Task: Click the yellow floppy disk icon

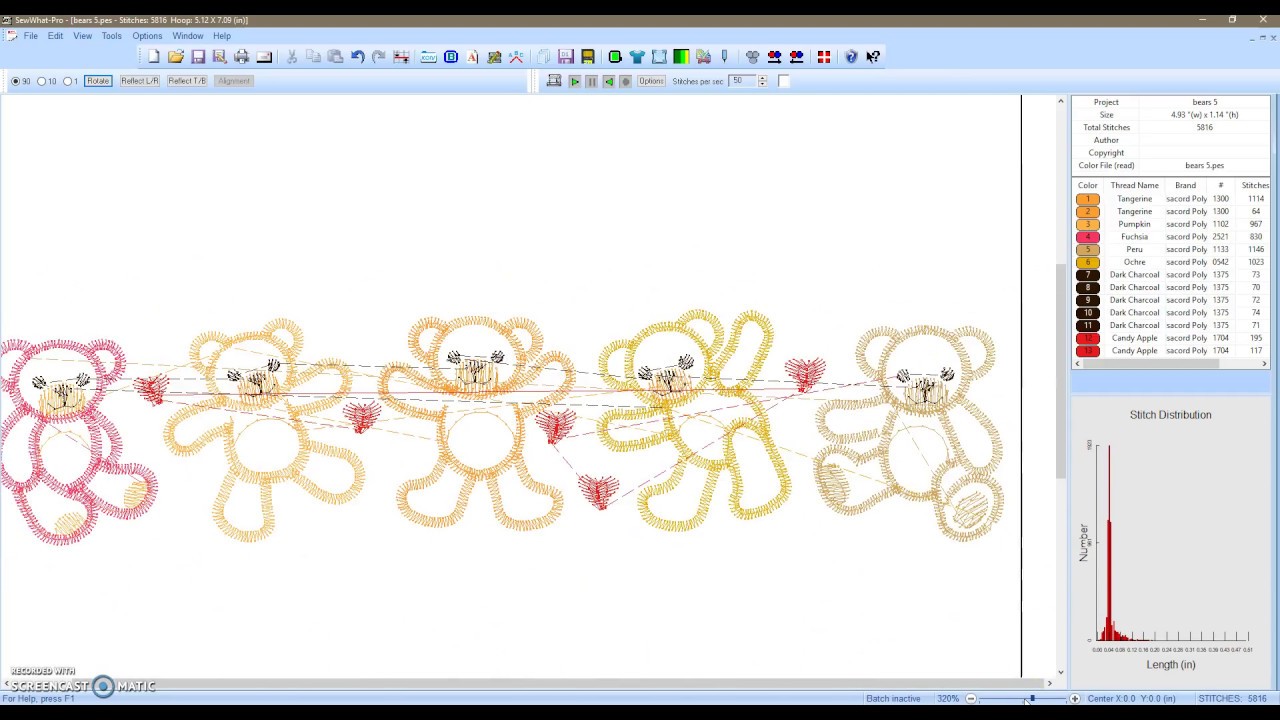Action: [588, 57]
